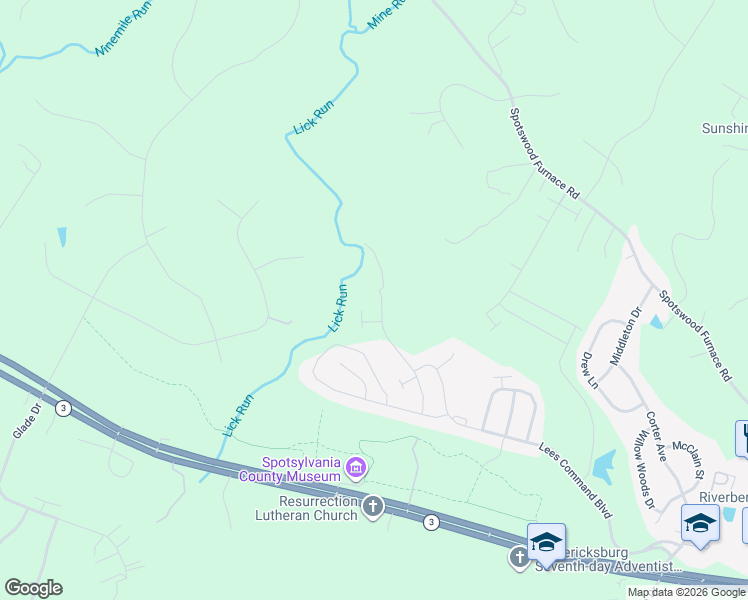Image resolution: width=748 pixels, height=600 pixels.
Task: Open the Google logo link
Action: pos(33,588)
